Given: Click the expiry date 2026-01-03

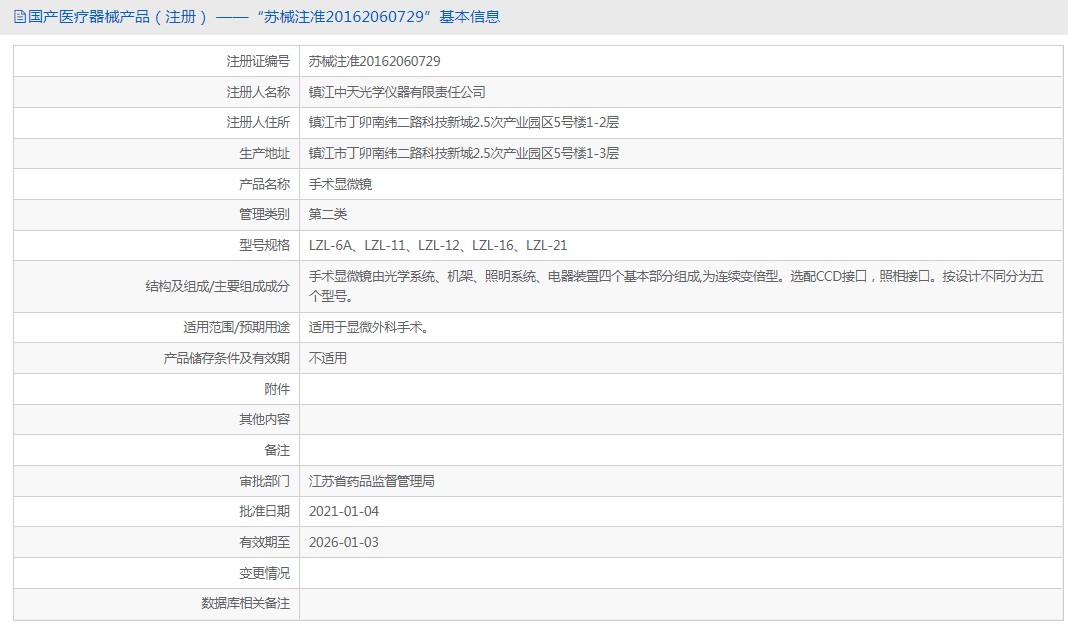Looking at the screenshot, I should (x=343, y=543).
